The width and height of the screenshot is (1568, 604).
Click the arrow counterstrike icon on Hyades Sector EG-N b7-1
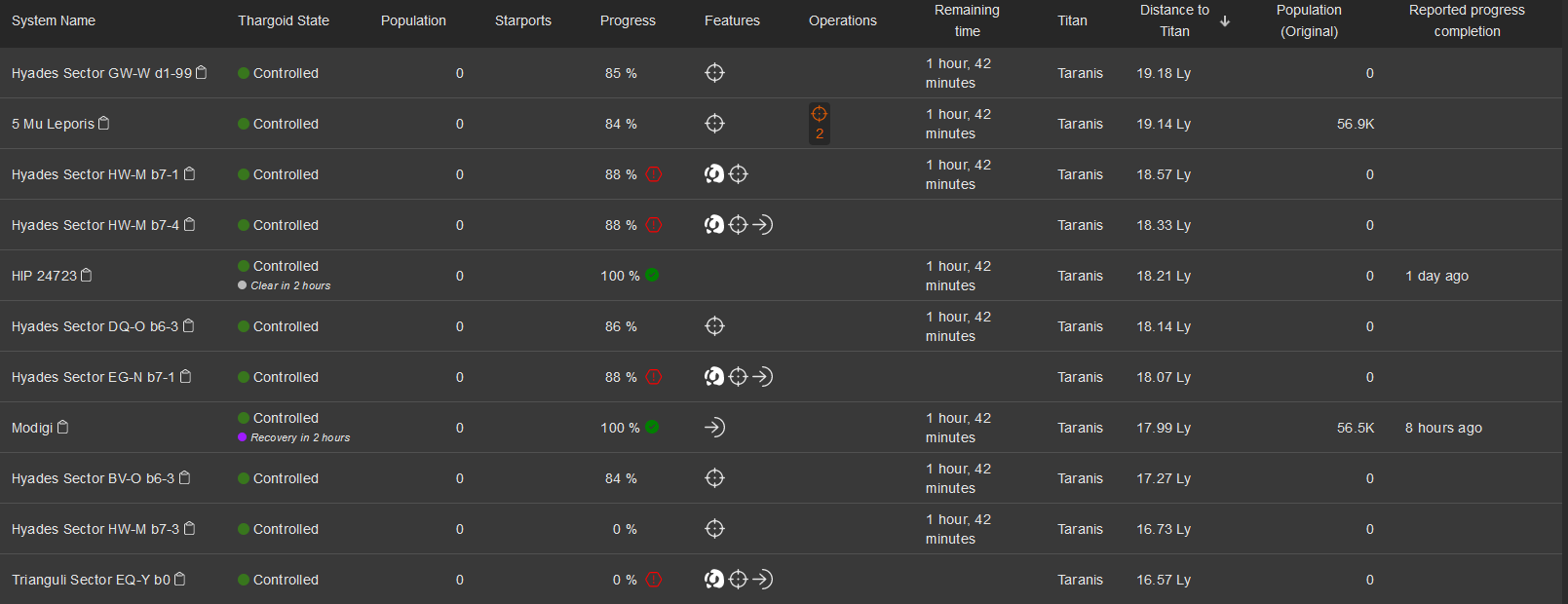[763, 377]
